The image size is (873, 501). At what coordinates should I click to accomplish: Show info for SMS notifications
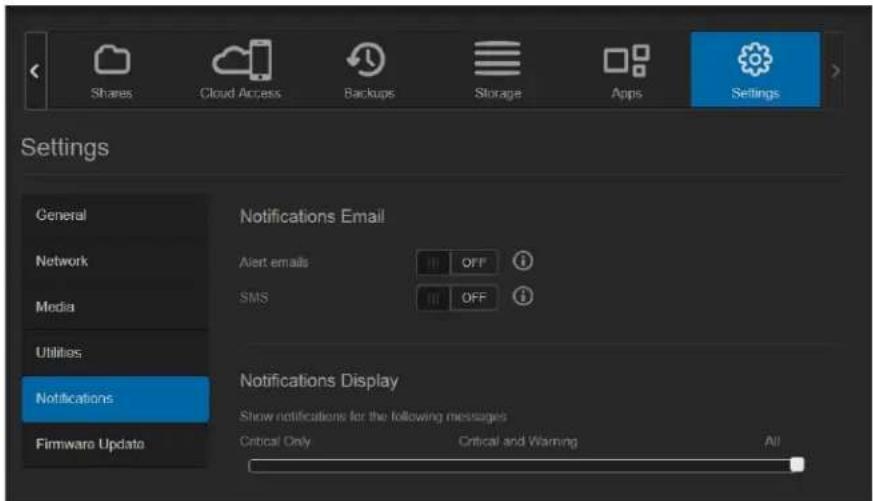coord(523,296)
